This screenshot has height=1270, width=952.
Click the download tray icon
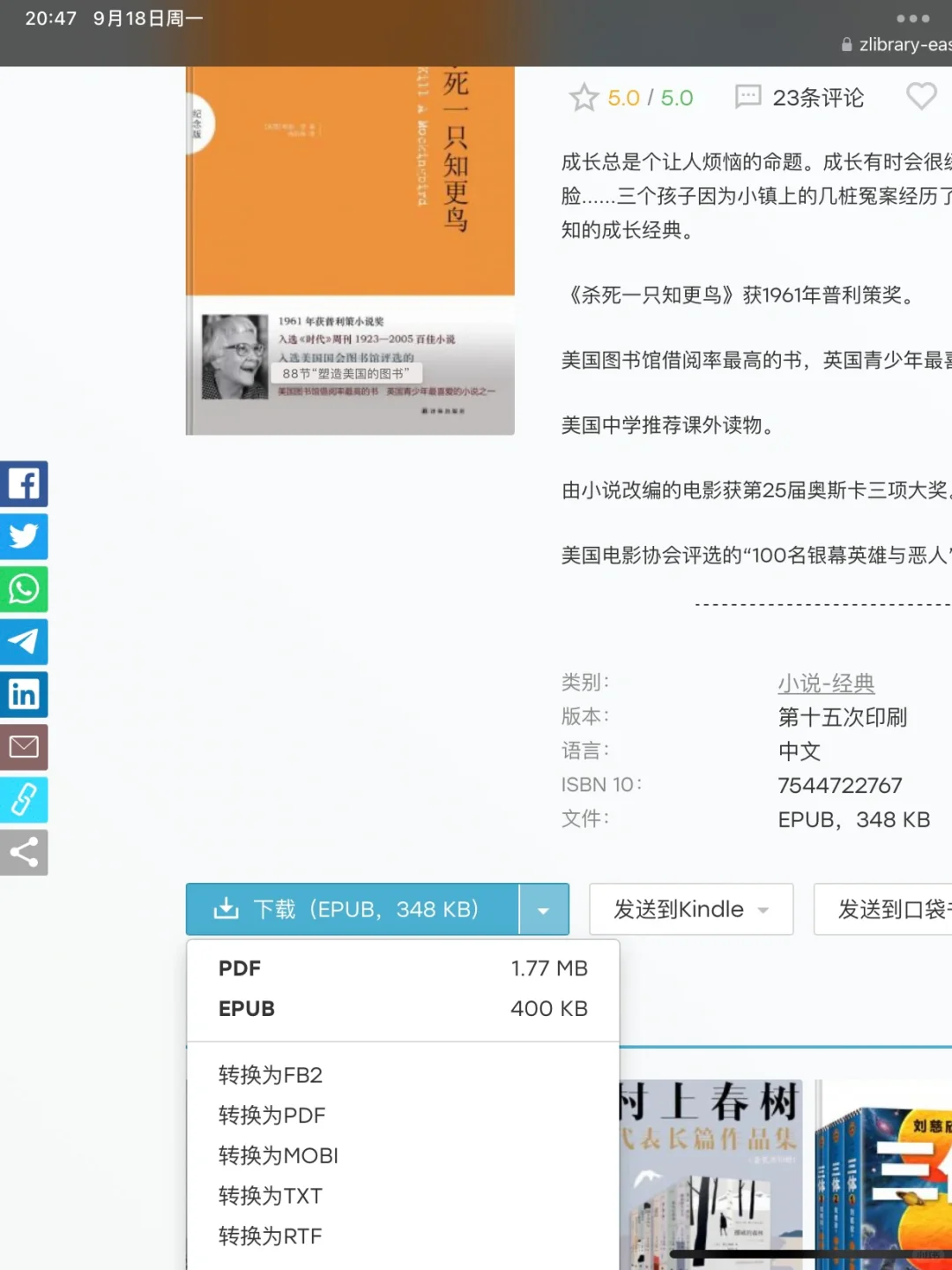[227, 908]
